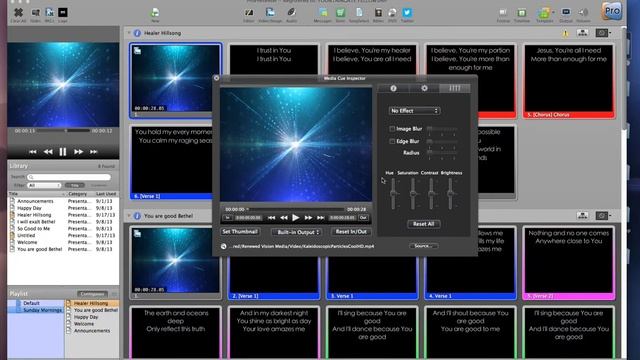Select I will exalt Bethel in Library
Image resolution: width=640 pixels, height=360 pixels.
coord(36,222)
